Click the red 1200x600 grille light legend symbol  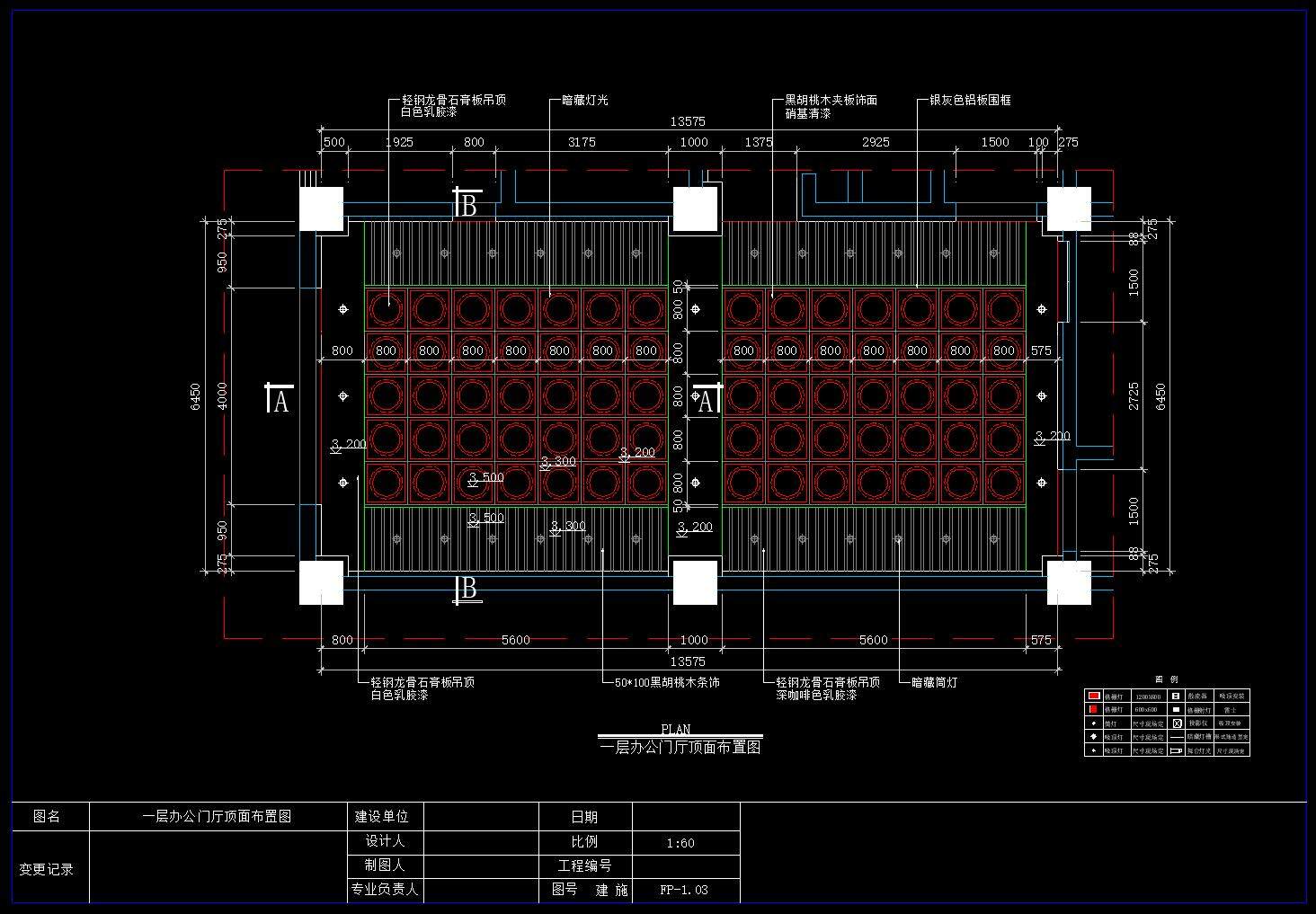point(1093,696)
